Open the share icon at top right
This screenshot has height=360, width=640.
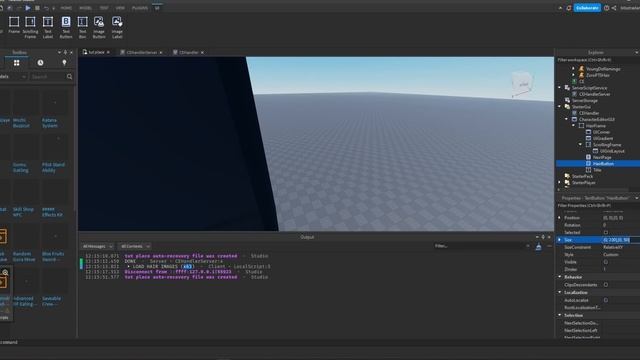614,8
